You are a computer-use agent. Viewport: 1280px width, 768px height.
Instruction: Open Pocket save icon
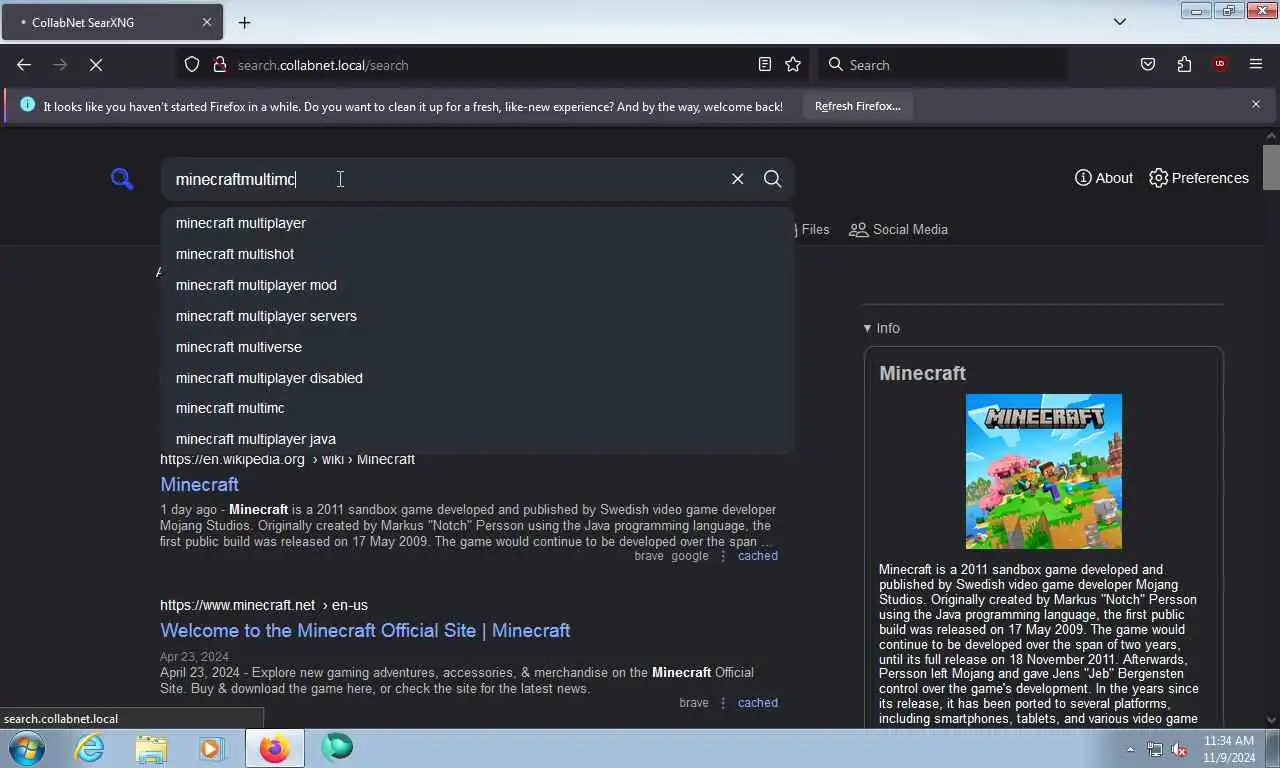pos(1148,65)
